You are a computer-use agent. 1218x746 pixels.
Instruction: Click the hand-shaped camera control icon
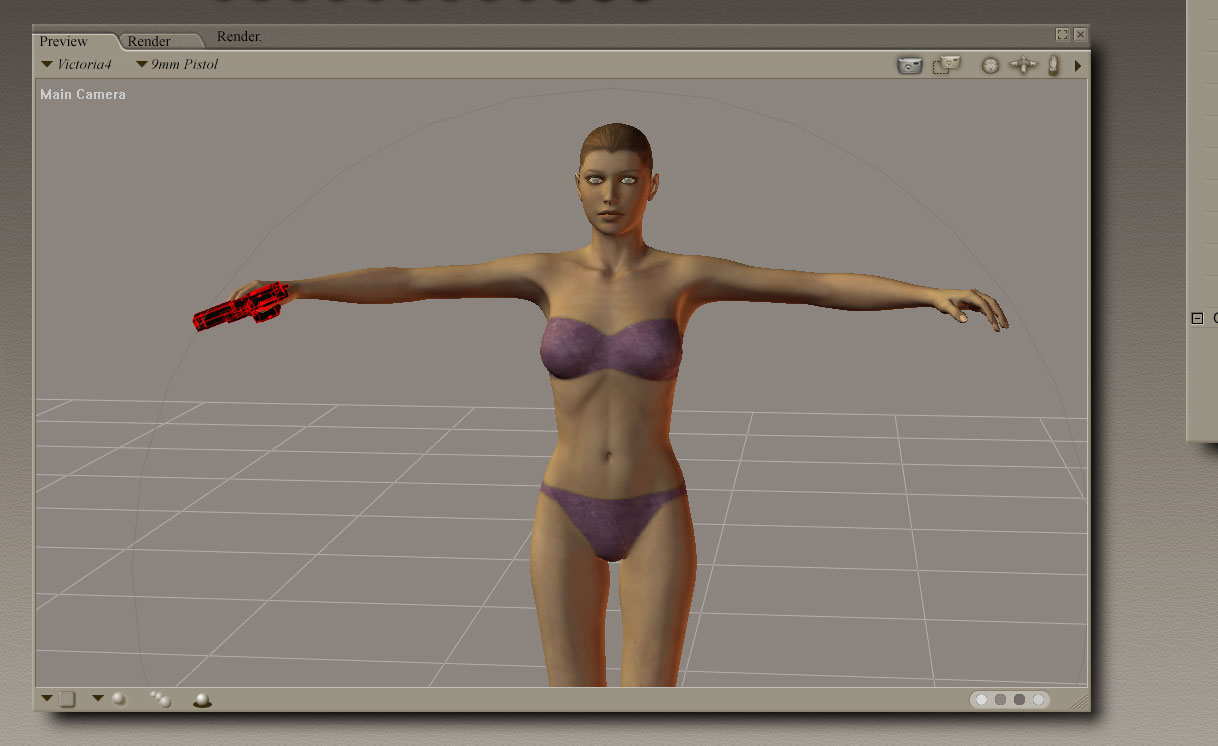coord(1053,66)
